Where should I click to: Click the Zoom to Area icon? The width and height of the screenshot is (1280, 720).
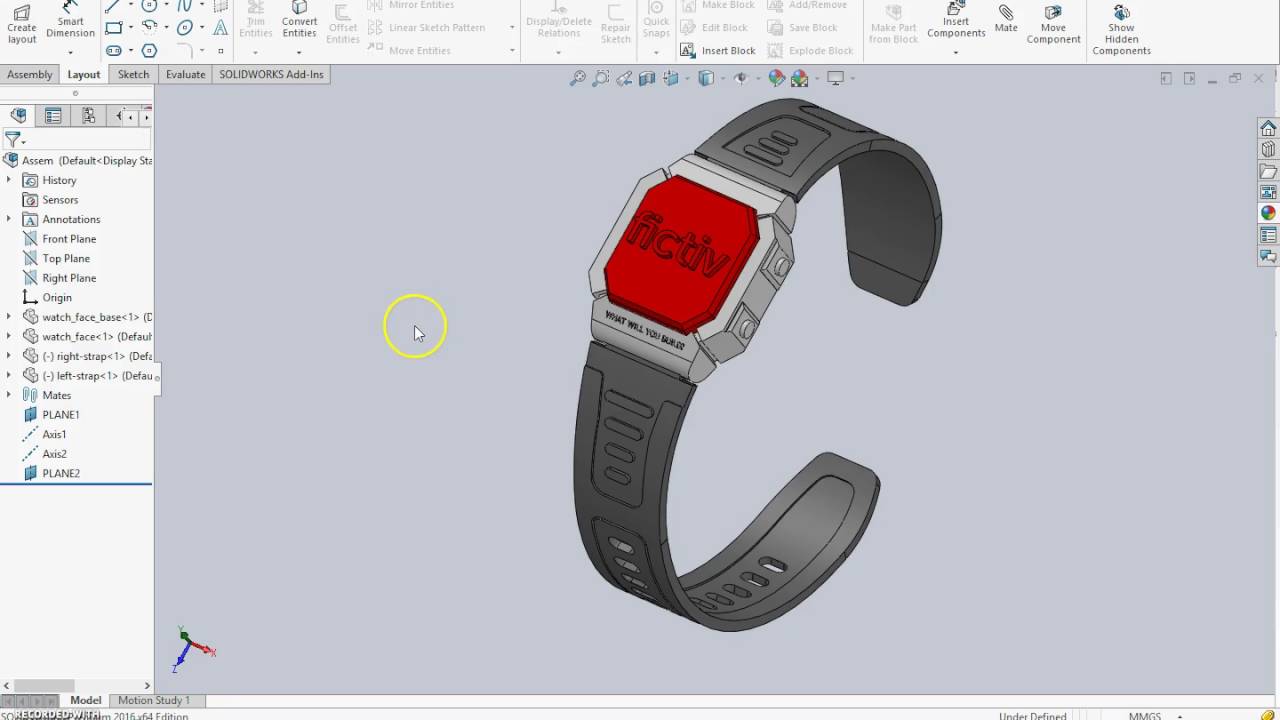tap(601, 78)
